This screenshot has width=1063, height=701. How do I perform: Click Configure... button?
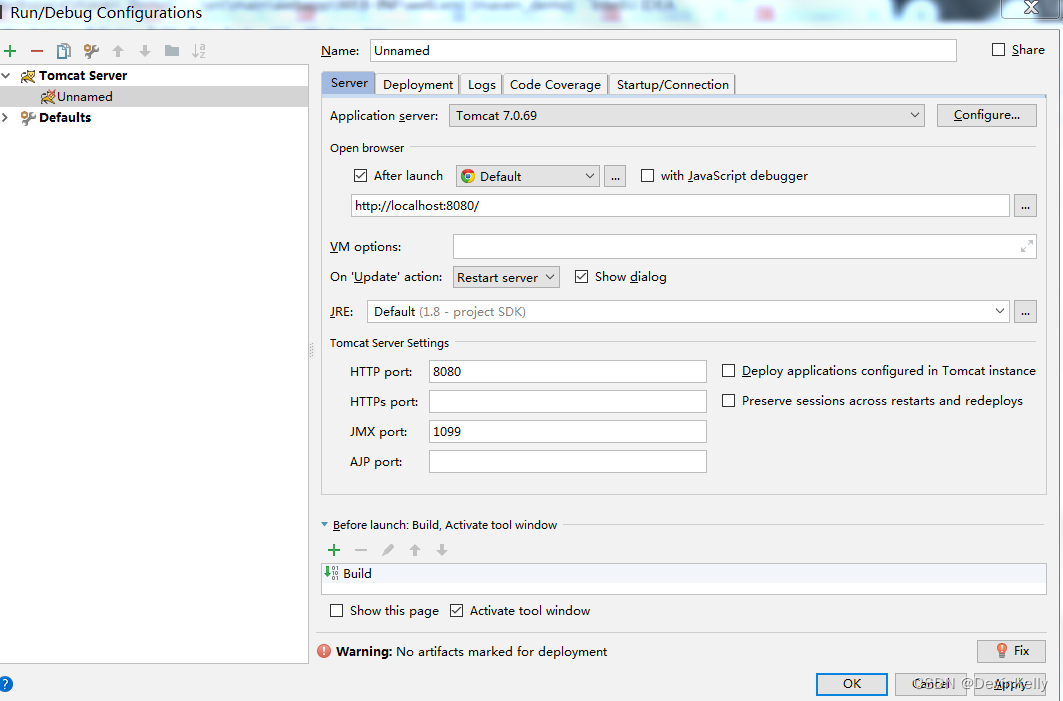986,115
